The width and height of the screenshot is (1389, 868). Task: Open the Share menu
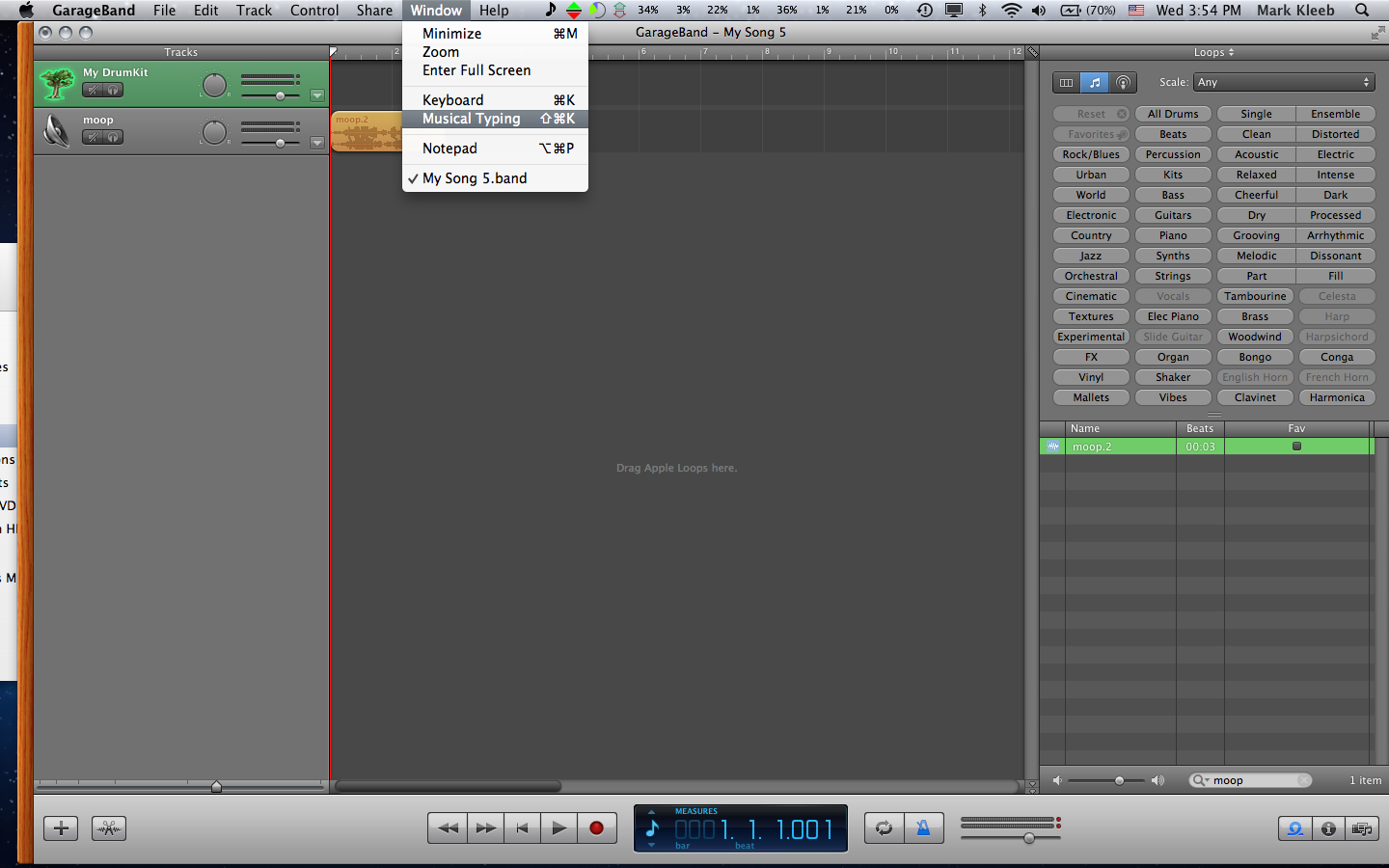(x=374, y=11)
